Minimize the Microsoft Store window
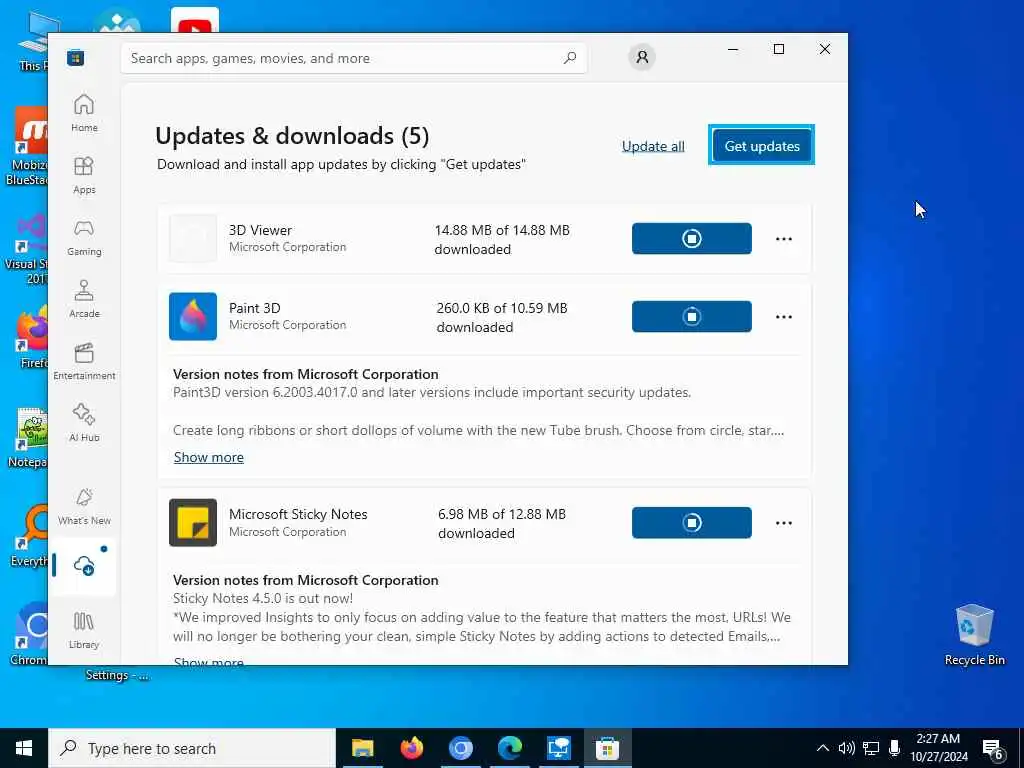1024x768 pixels. tap(733, 49)
